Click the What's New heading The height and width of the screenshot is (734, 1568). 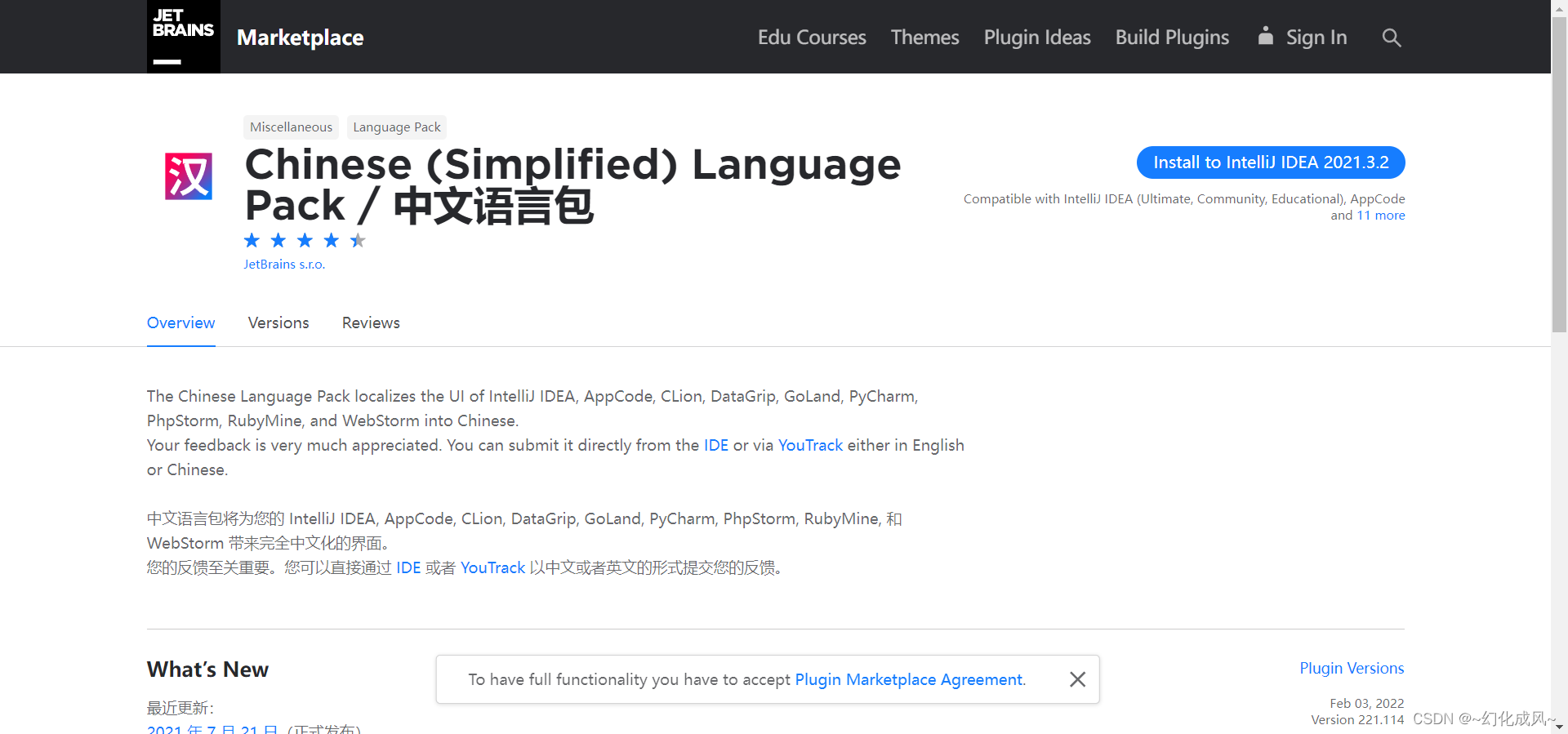207,669
